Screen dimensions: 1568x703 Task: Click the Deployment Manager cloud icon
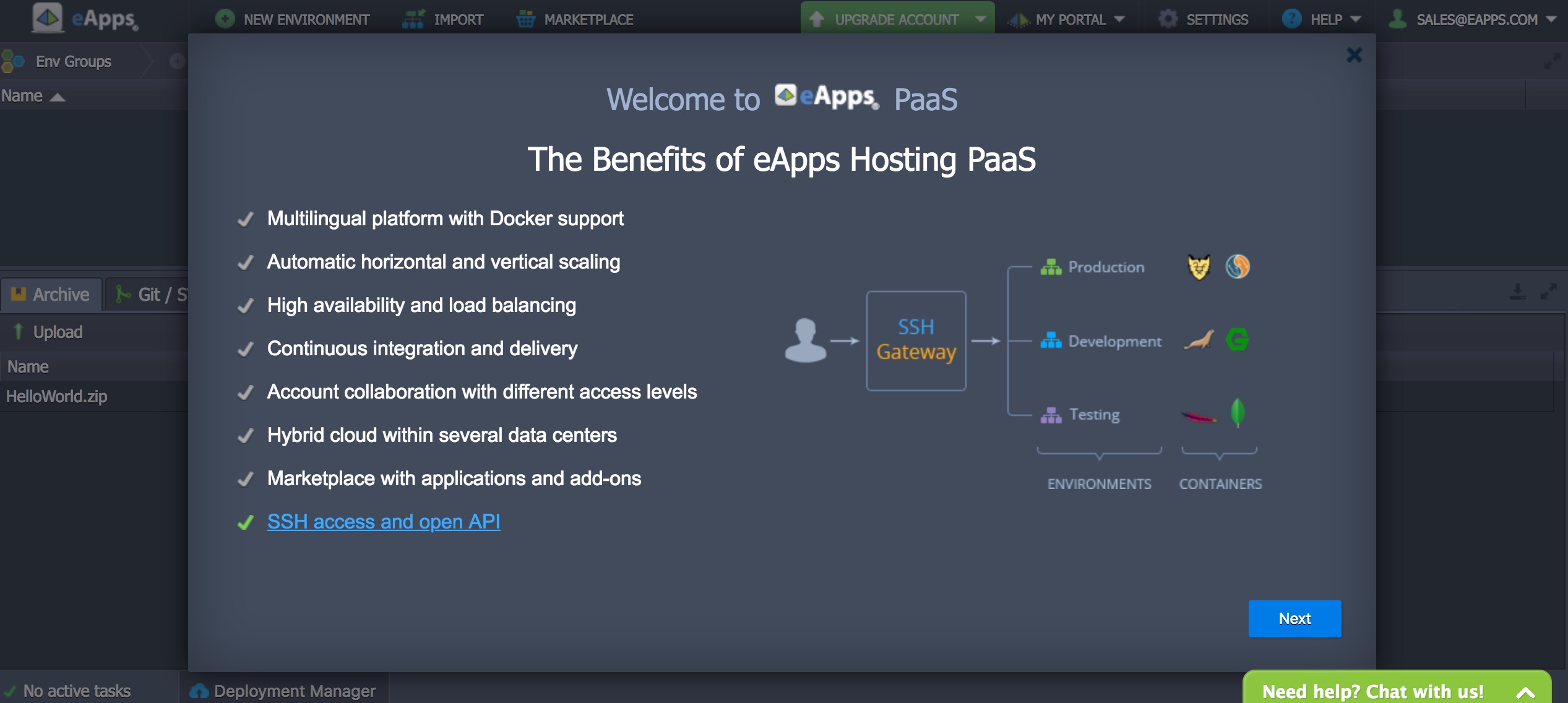point(199,691)
